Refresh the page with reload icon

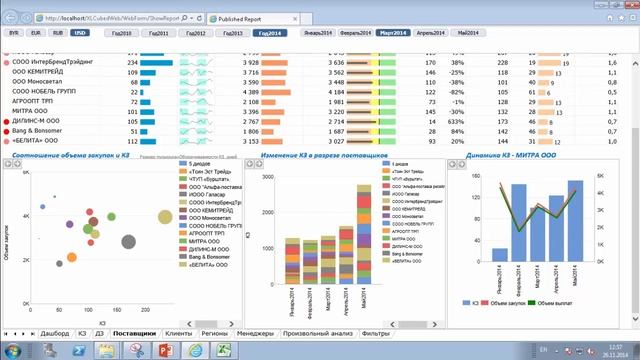coord(199,18)
